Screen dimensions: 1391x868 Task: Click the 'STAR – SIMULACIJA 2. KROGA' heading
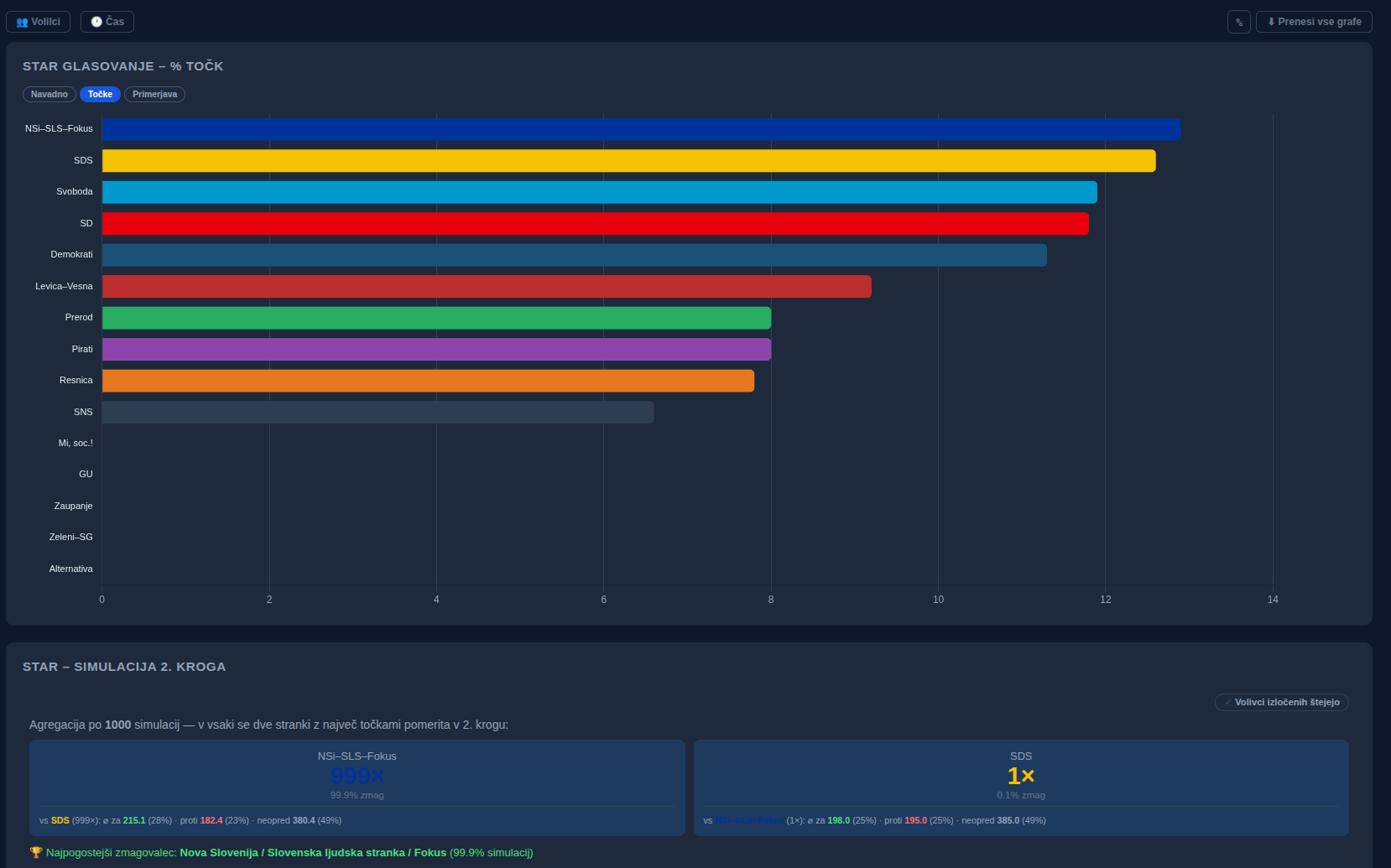pos(124,667)
